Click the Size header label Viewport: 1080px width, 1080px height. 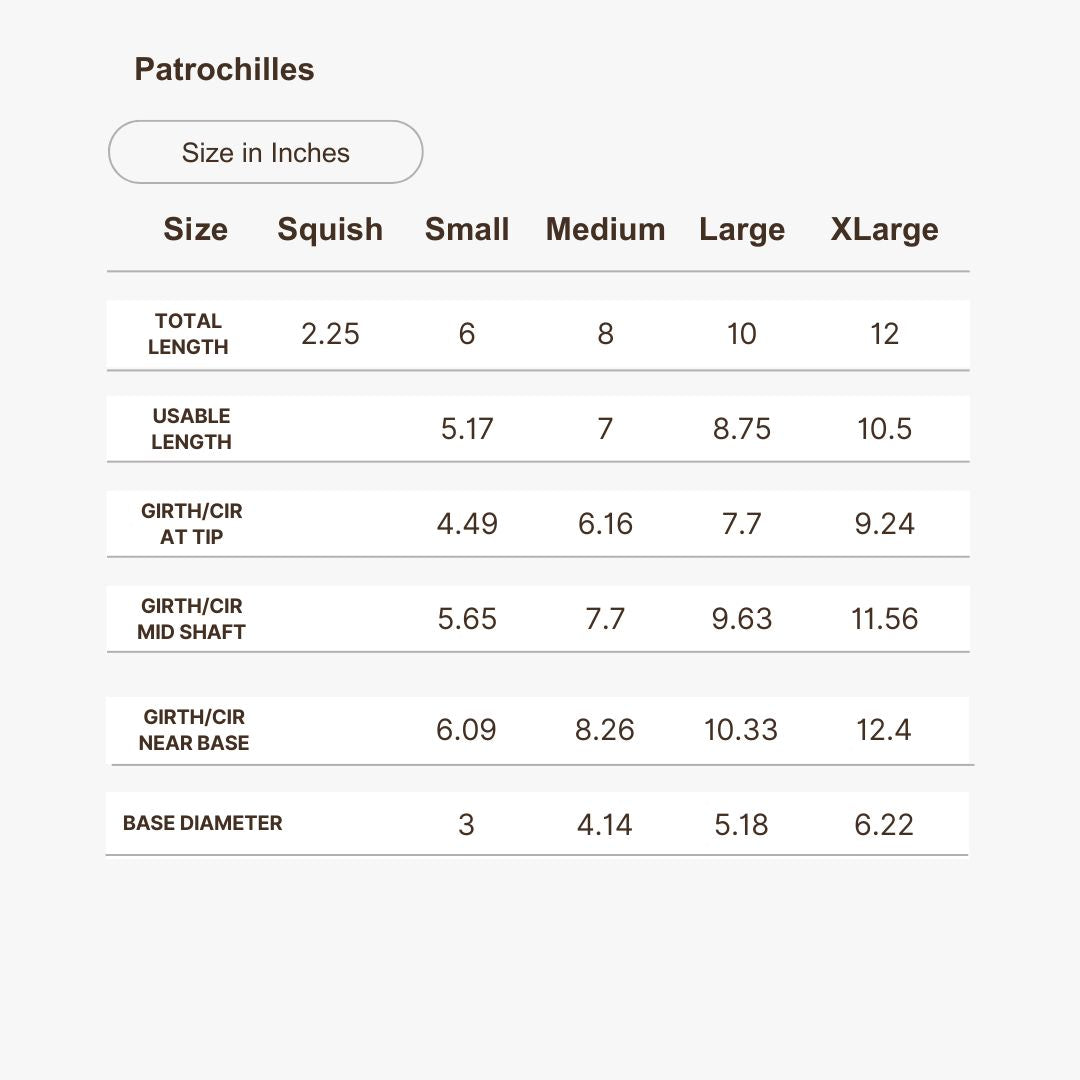(x=195, y=229)
